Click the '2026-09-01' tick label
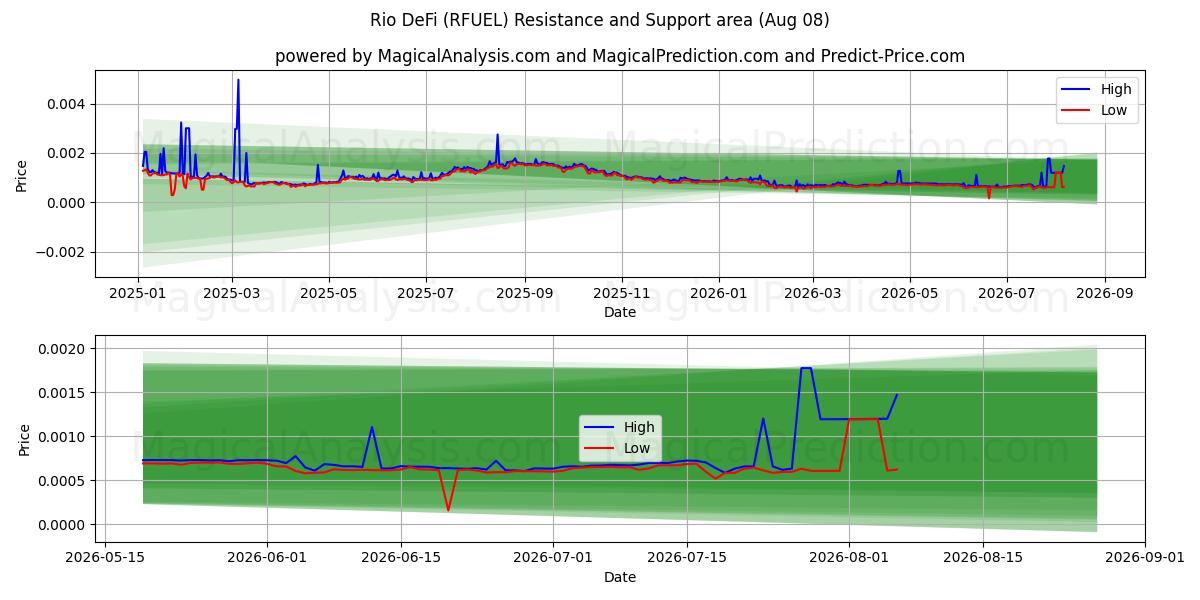Screen dimensions: 1200x600 pyautogui.click(x=1145, y=558)
